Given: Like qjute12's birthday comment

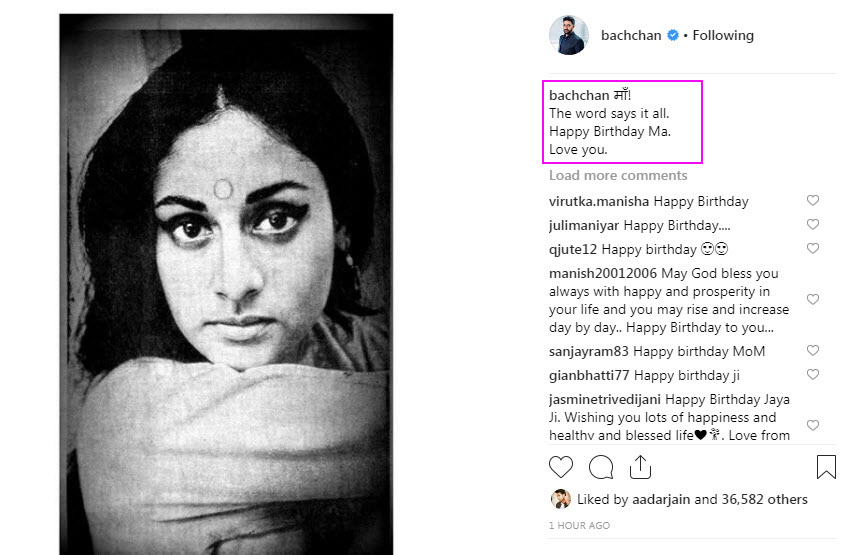Looking at the screenshot, I should pos(813,249).
